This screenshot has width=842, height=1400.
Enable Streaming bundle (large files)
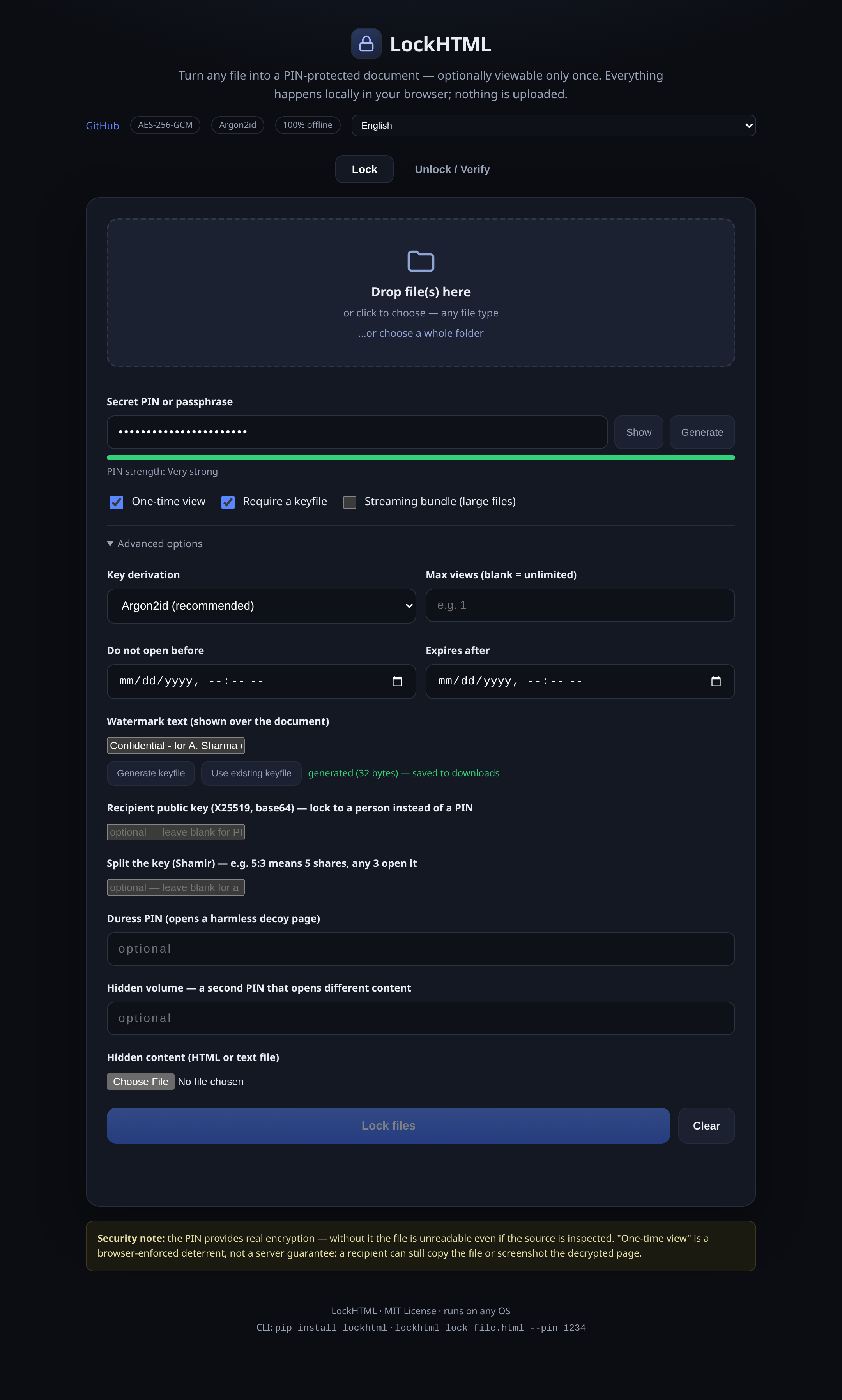[x=350, y=502]
